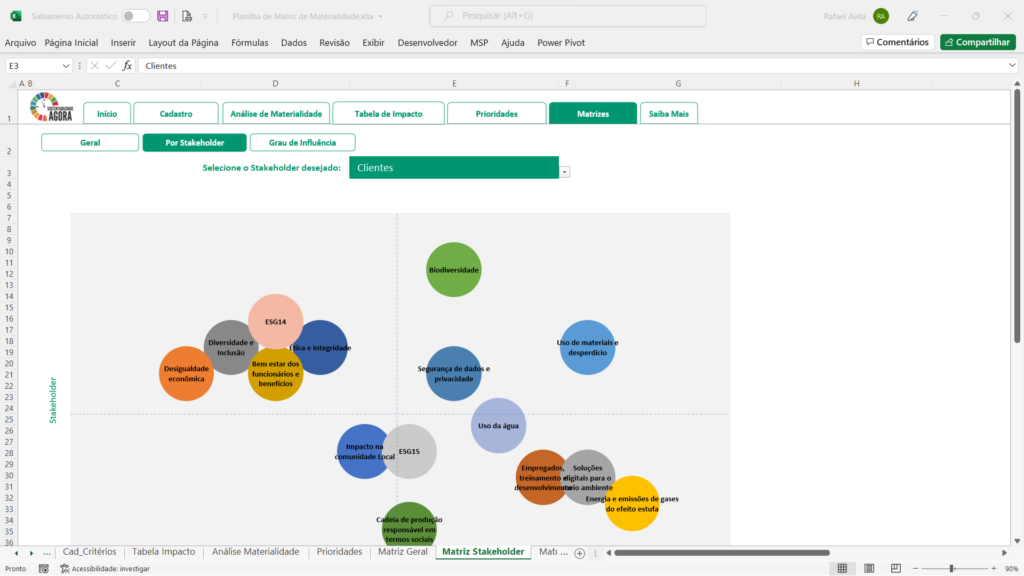1024x576 pixels.
Task: Open the Quick Access toolbar customization chevron
Action: (x=207, y=16)
